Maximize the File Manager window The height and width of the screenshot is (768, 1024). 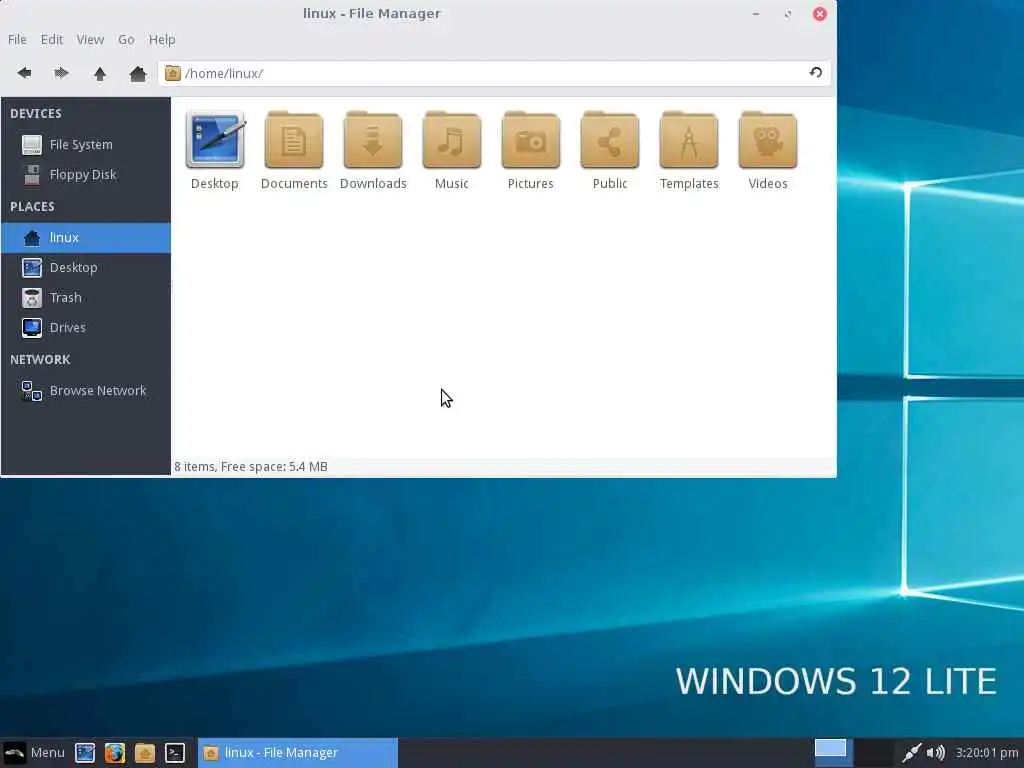pos(788,14)
